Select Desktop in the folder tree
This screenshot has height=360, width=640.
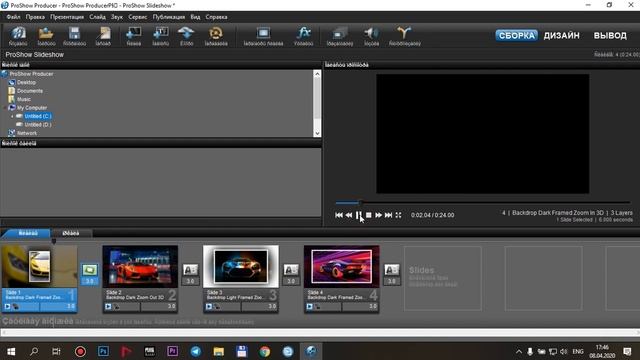[26, 82]
